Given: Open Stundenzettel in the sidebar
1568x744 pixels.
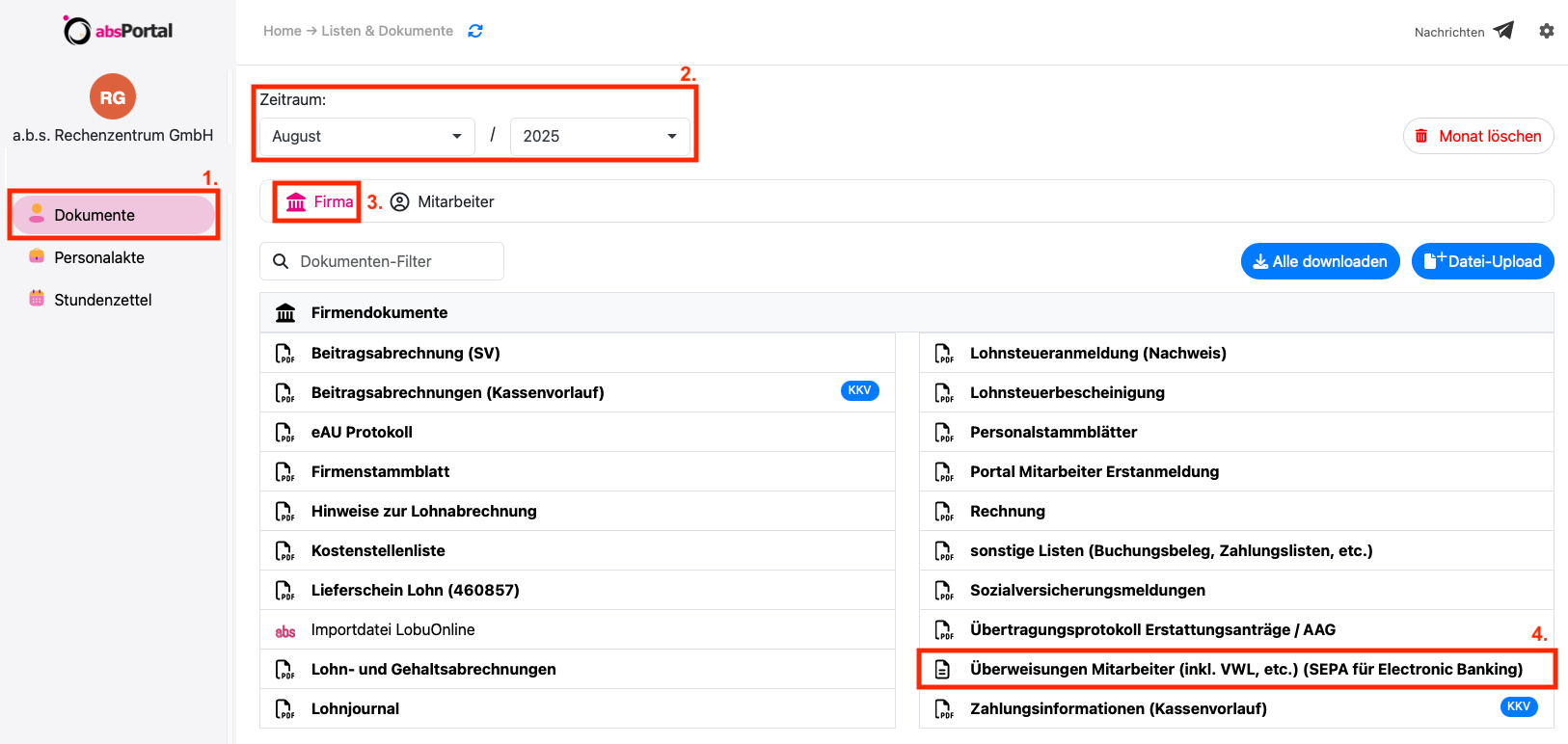Looking at the screenshot, I should pos(102,301).
